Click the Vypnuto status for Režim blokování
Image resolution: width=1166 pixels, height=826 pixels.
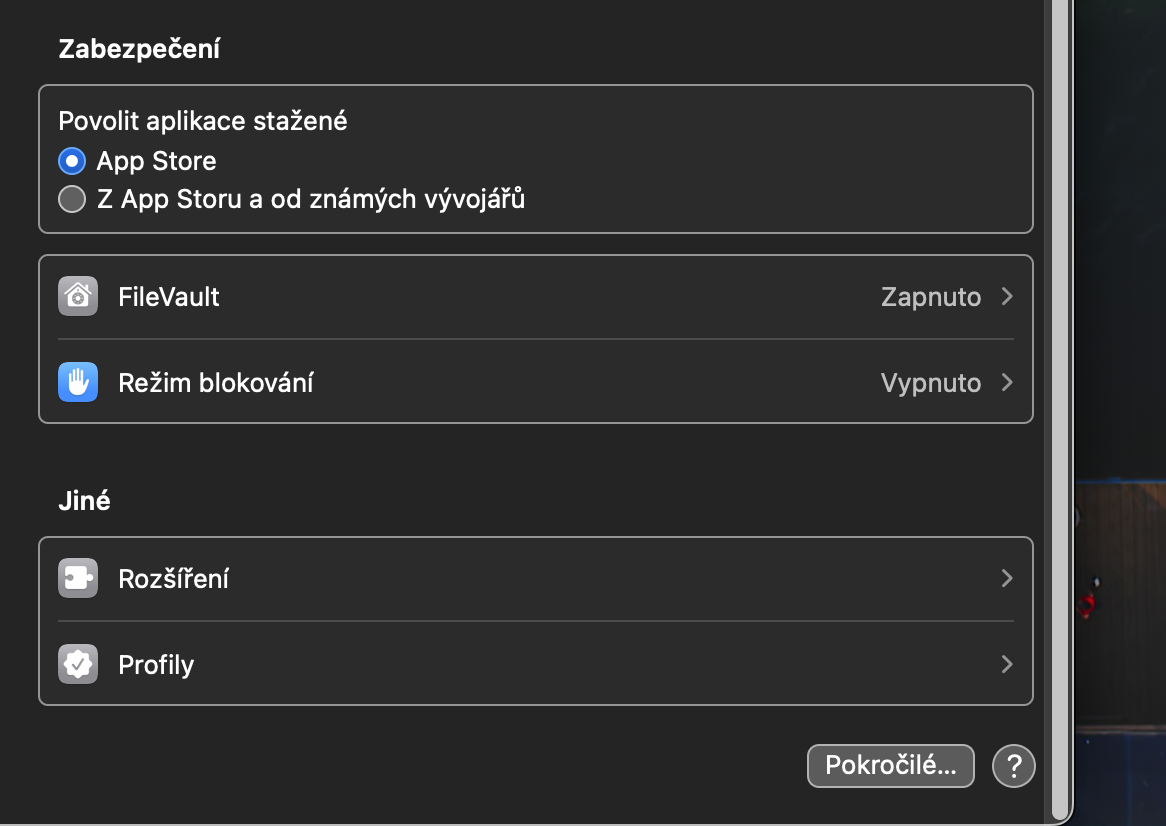[930, 382]
